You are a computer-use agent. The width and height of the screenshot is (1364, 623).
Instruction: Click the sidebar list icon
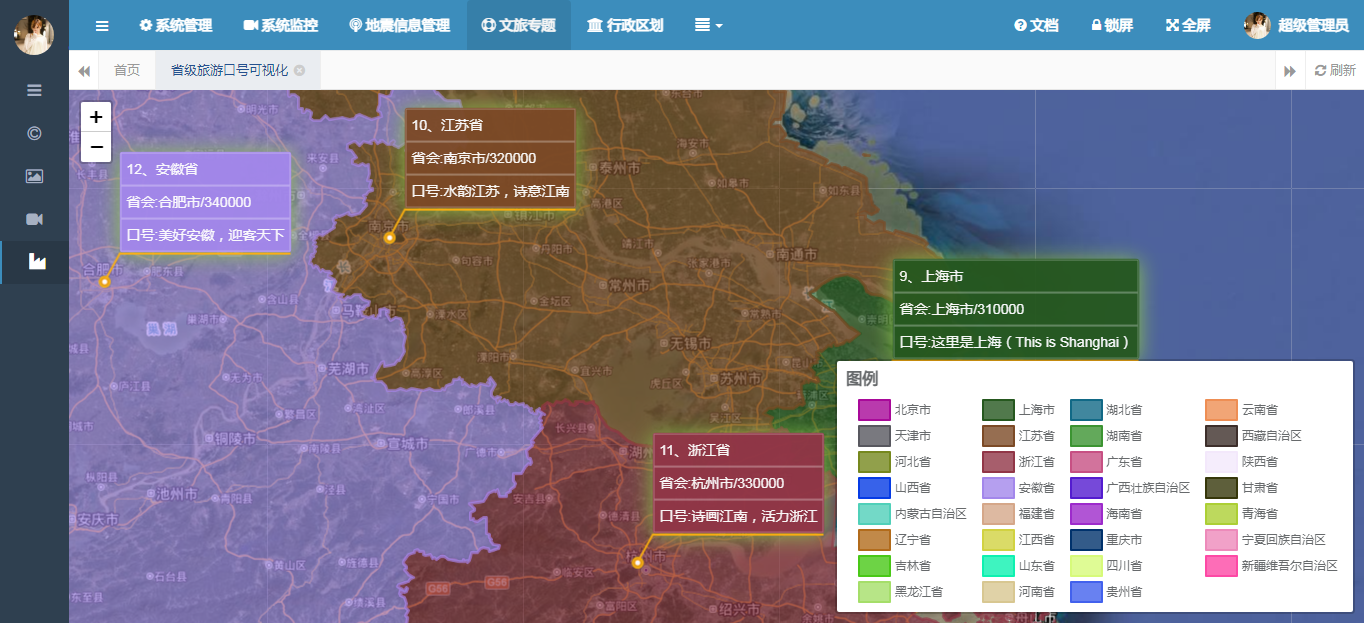click(x=34, y=90)
